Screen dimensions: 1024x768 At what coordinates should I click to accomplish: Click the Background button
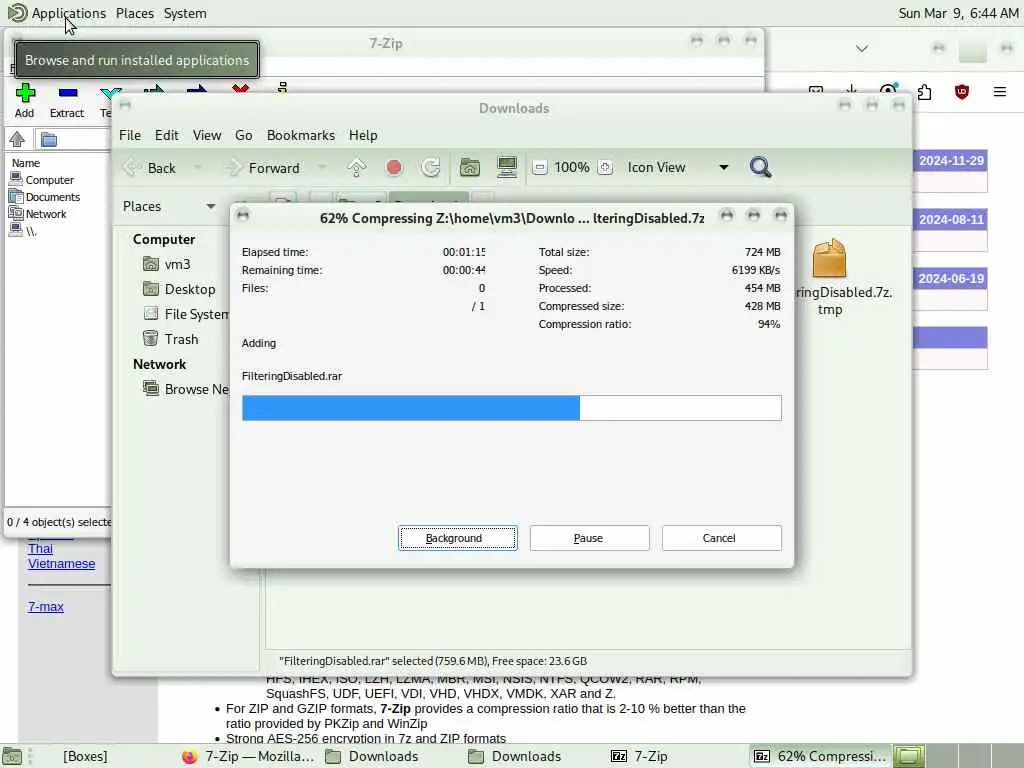(458, 538)
